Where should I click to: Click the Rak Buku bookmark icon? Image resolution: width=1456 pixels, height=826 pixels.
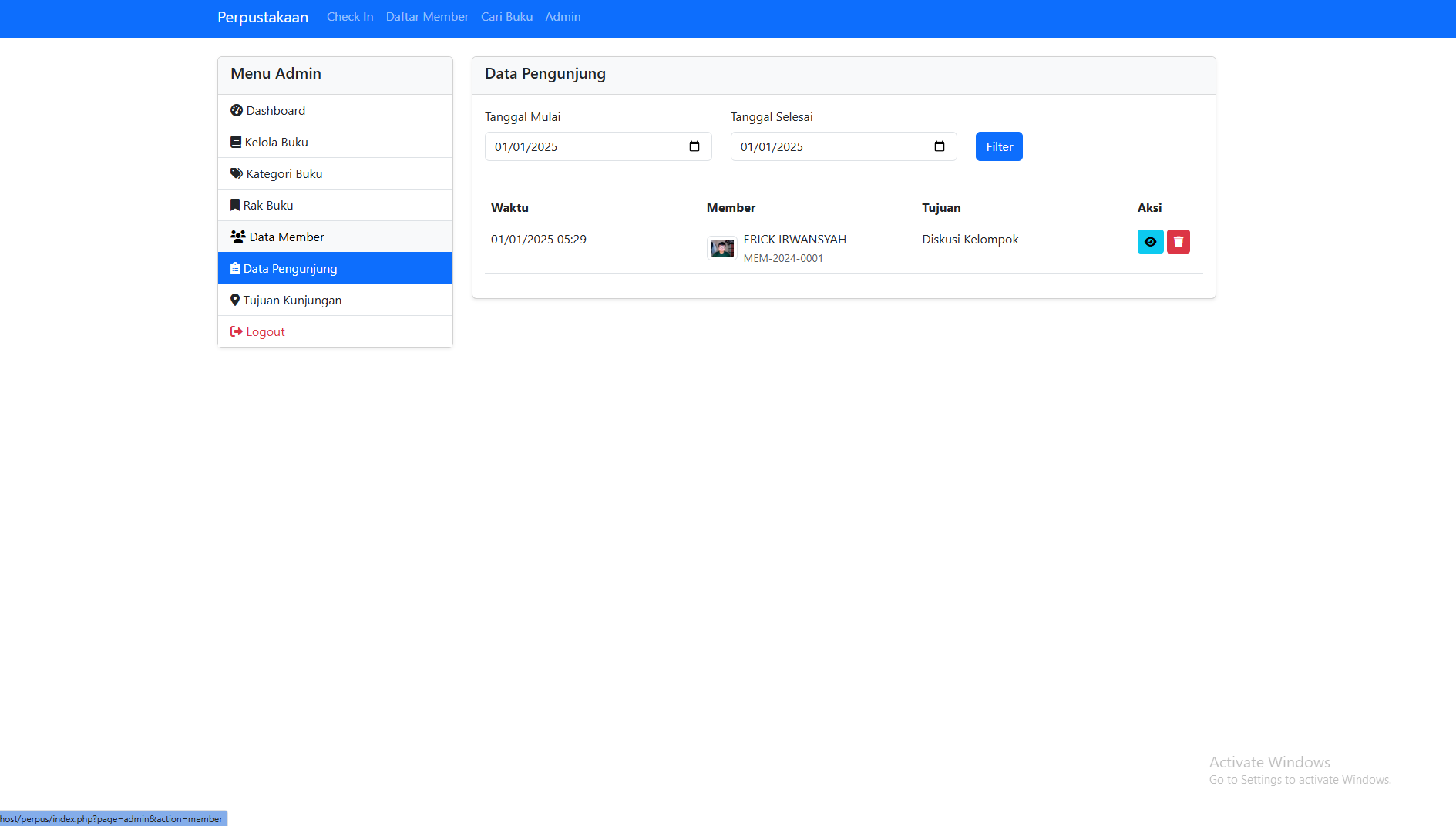tap(235, 205)
